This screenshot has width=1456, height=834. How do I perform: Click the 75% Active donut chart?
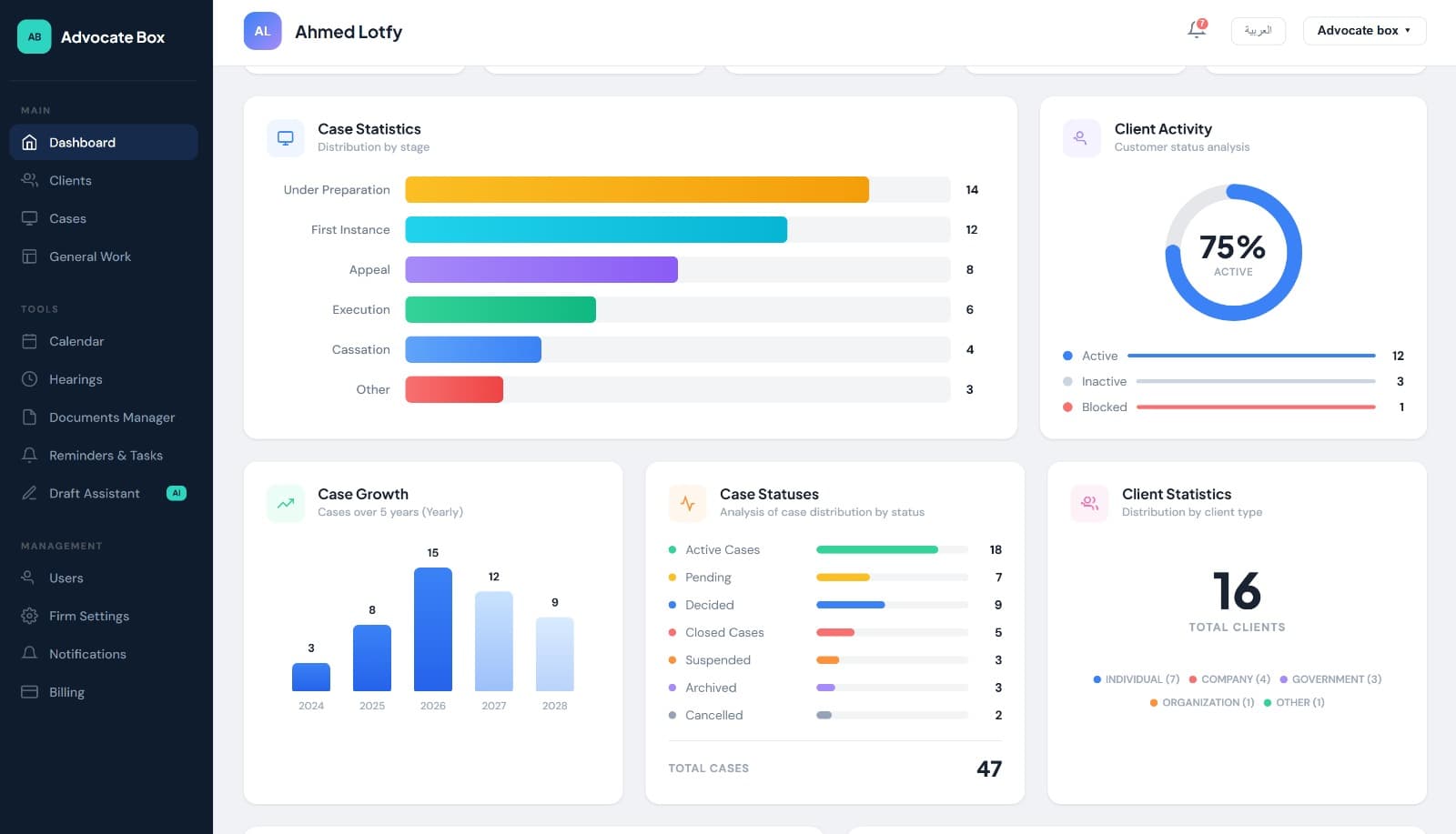(1233, 253)
